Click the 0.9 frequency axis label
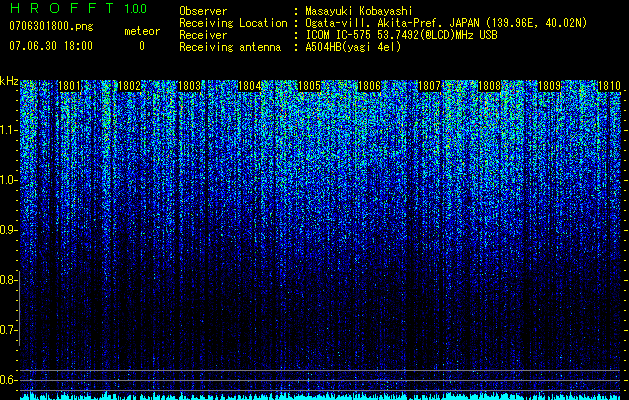629x400 pixels. (8, 230)
